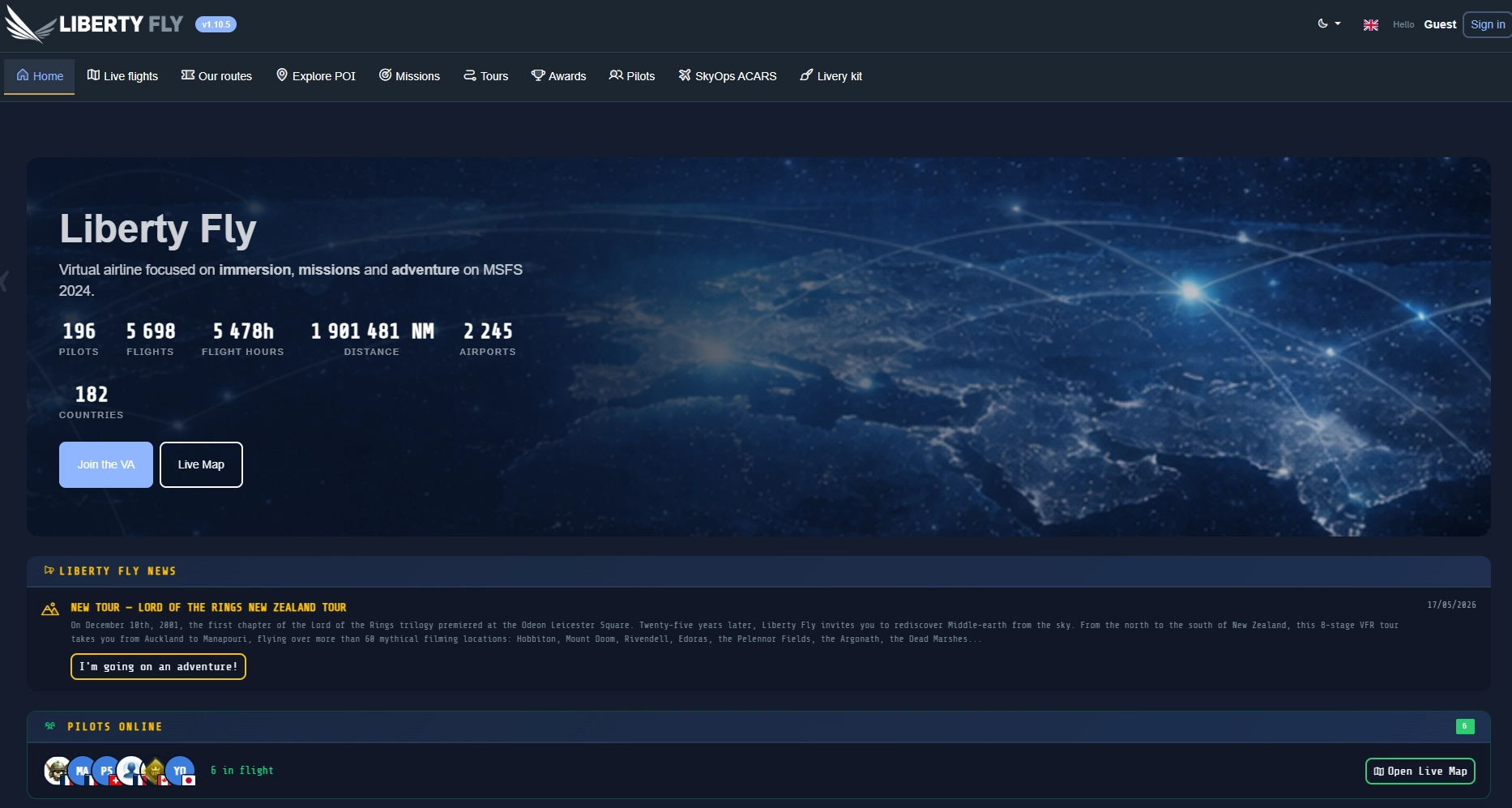Click the I'm going on an adventure! button
Viewport: 1512px width, 808px height.
coord(158,666)
